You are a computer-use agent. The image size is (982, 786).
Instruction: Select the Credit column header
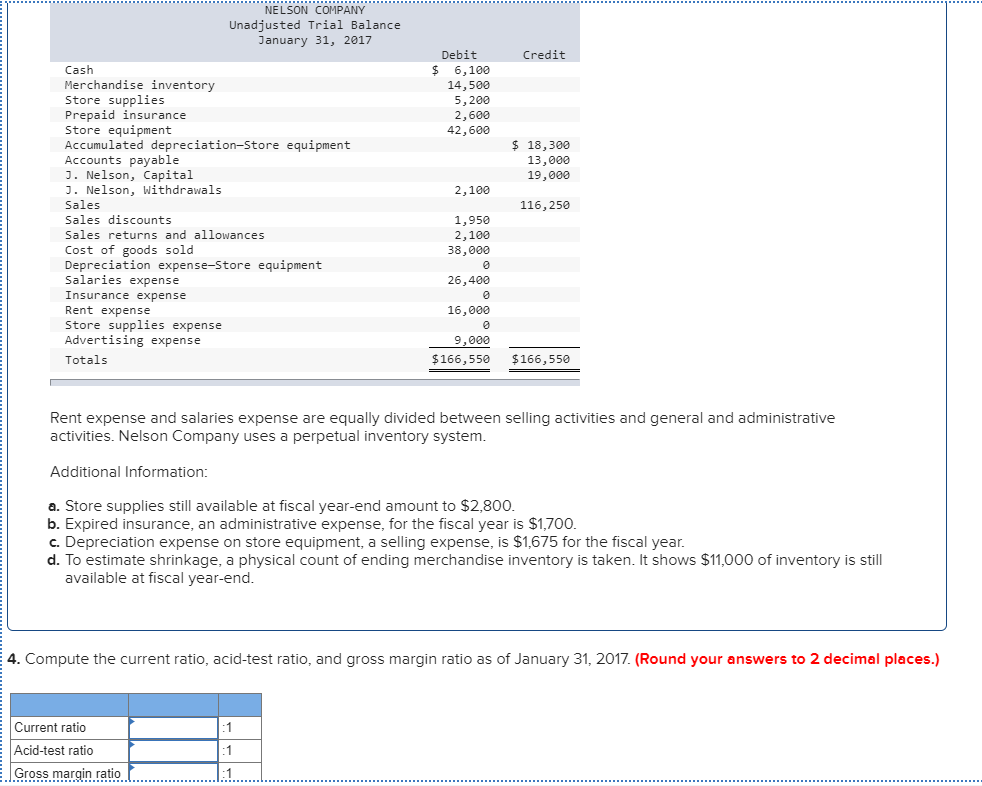[x=543, y=55]
